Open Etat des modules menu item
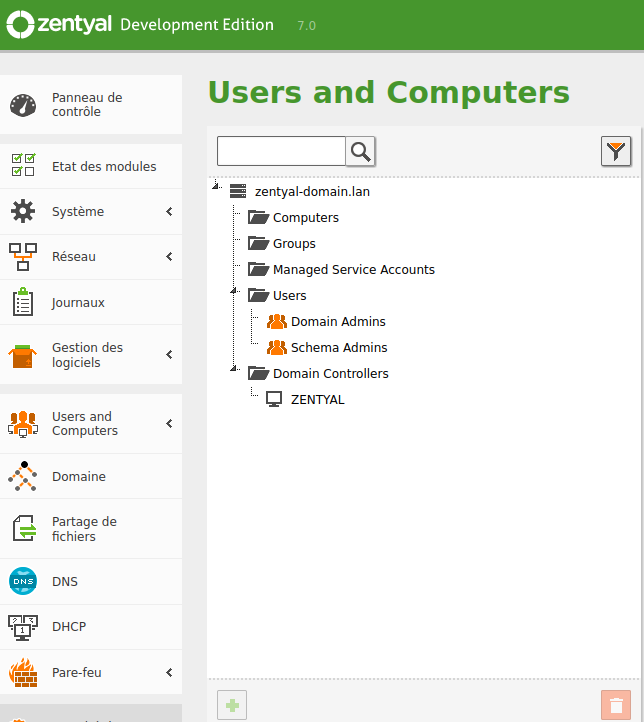Screen dimensions: 644x722 click(91, 166)
